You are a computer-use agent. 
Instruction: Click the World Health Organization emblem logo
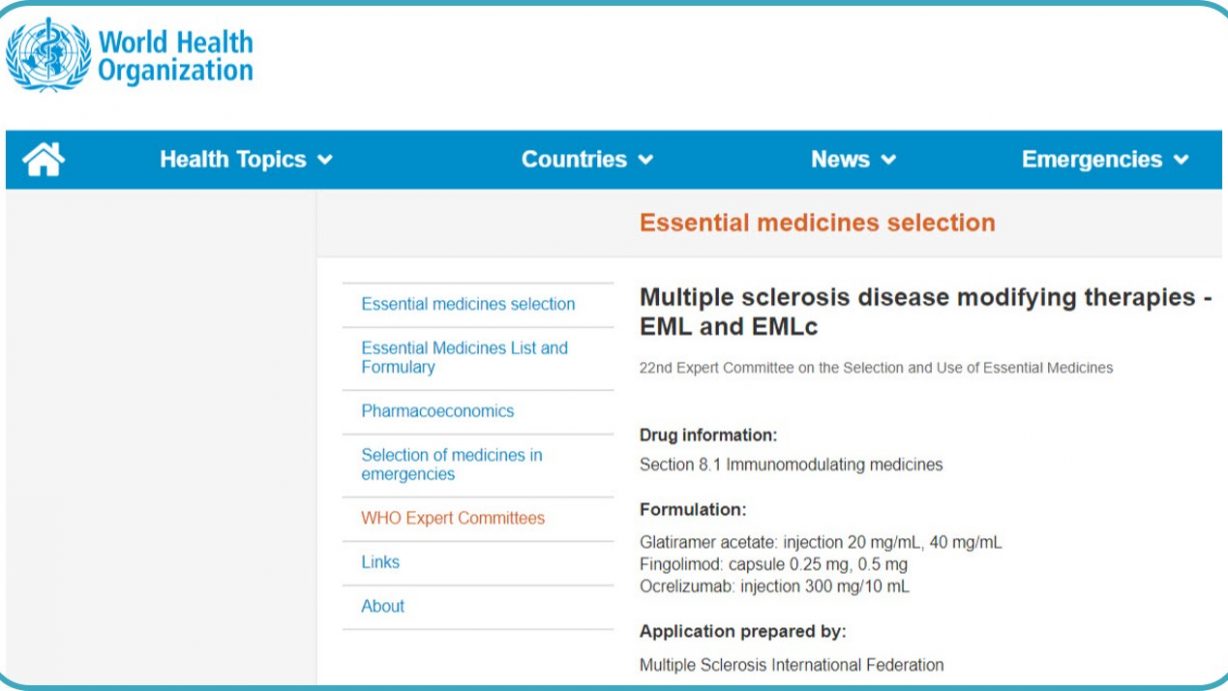pyautogui.click(x=48, y=55)
